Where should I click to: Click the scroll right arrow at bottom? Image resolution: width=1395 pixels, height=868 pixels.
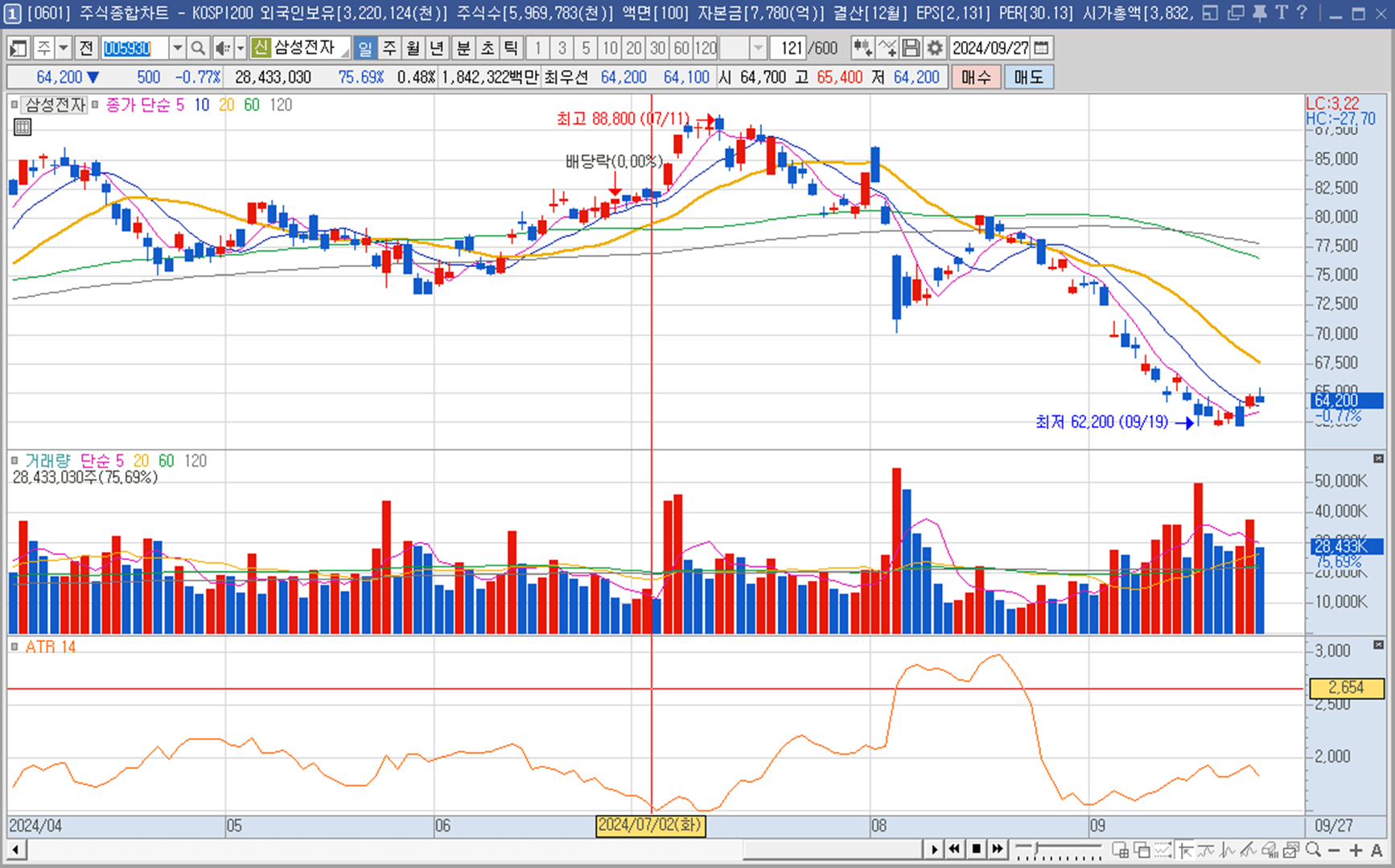coord(934,849)
